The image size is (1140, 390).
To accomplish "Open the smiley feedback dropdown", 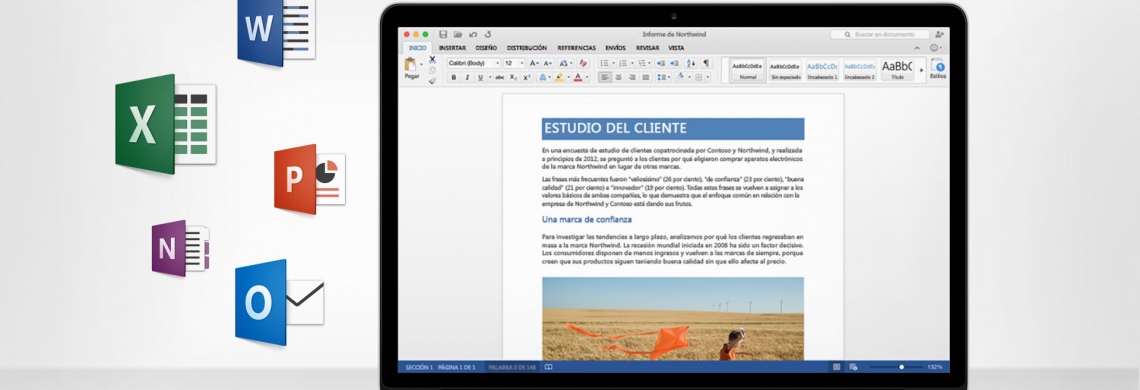I will pos(936,48).
